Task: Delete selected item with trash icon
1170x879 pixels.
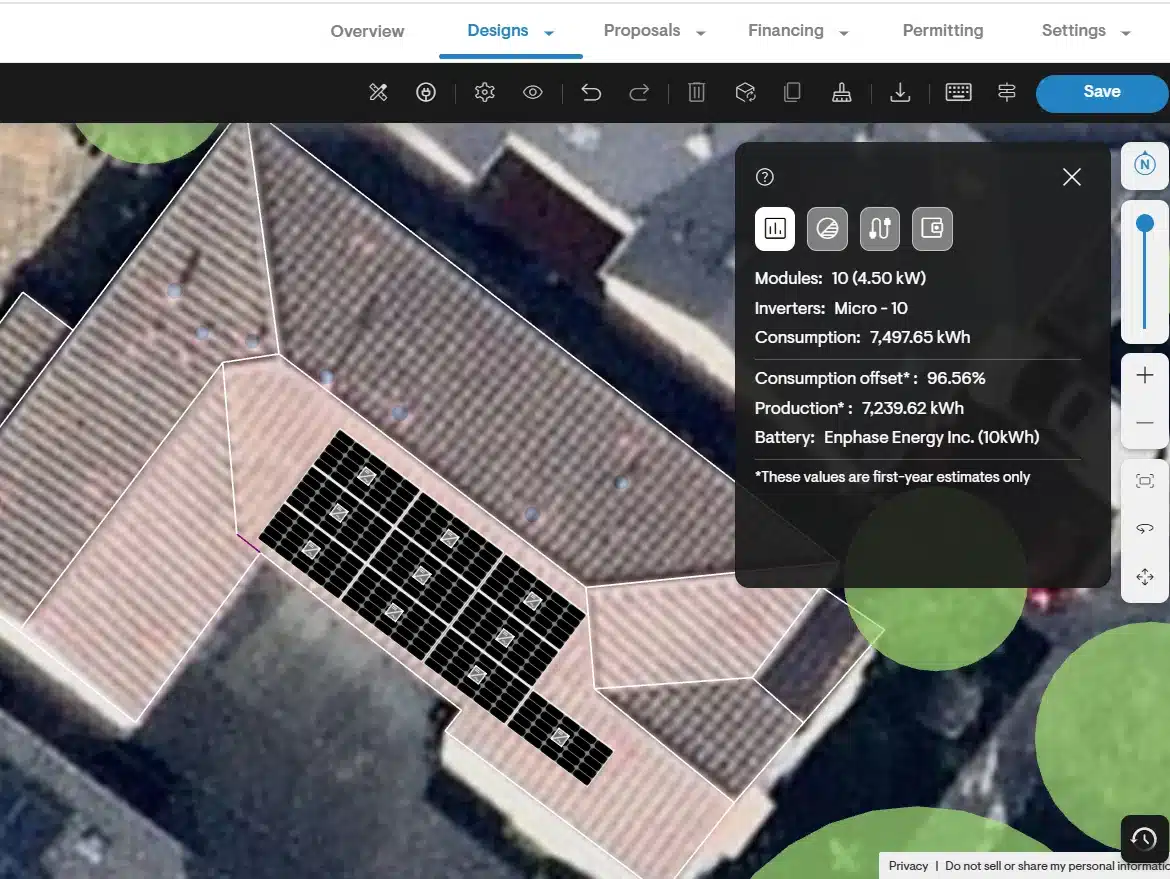Action: 696,93
